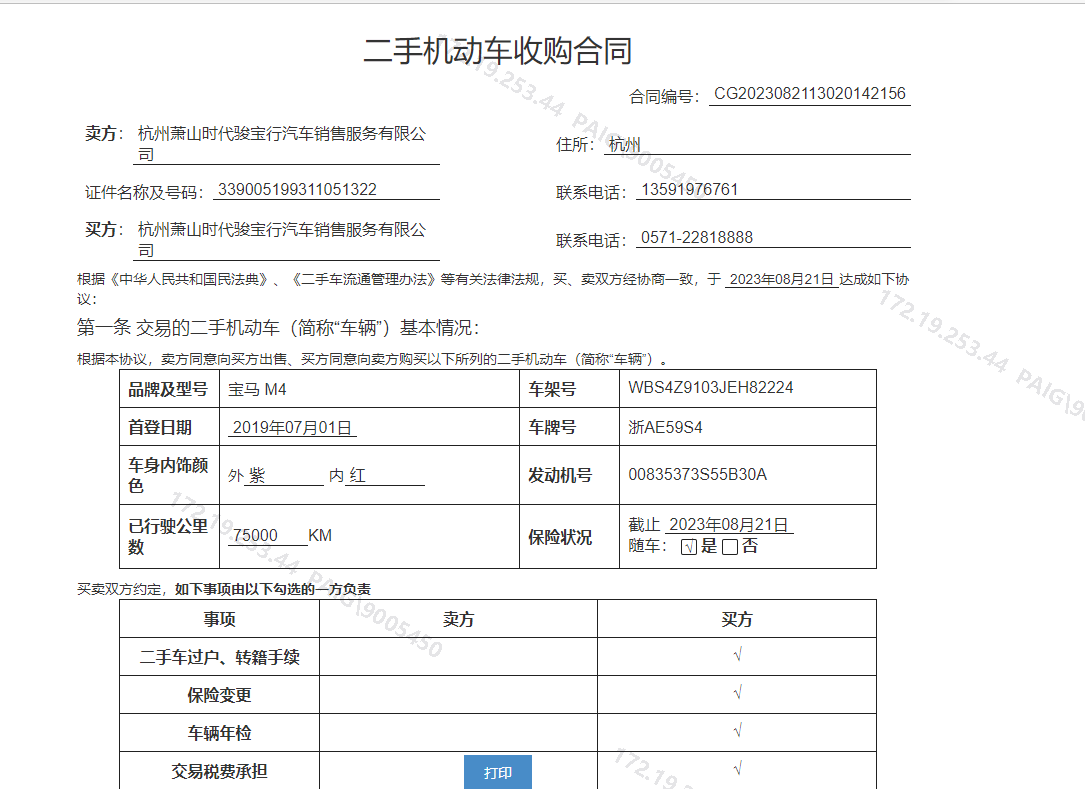This screenshot has height=789, width=1085.
Task: Click interior color value 红
Action: point(358,475)
